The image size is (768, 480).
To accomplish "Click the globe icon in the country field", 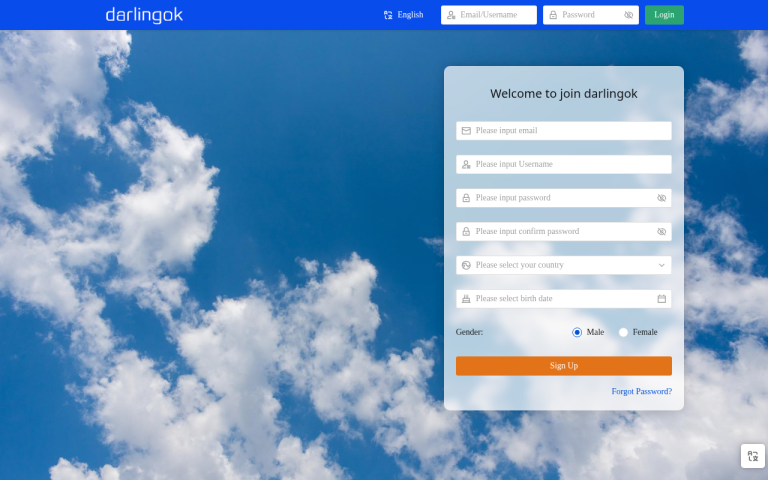I will (x=466, y=265).
